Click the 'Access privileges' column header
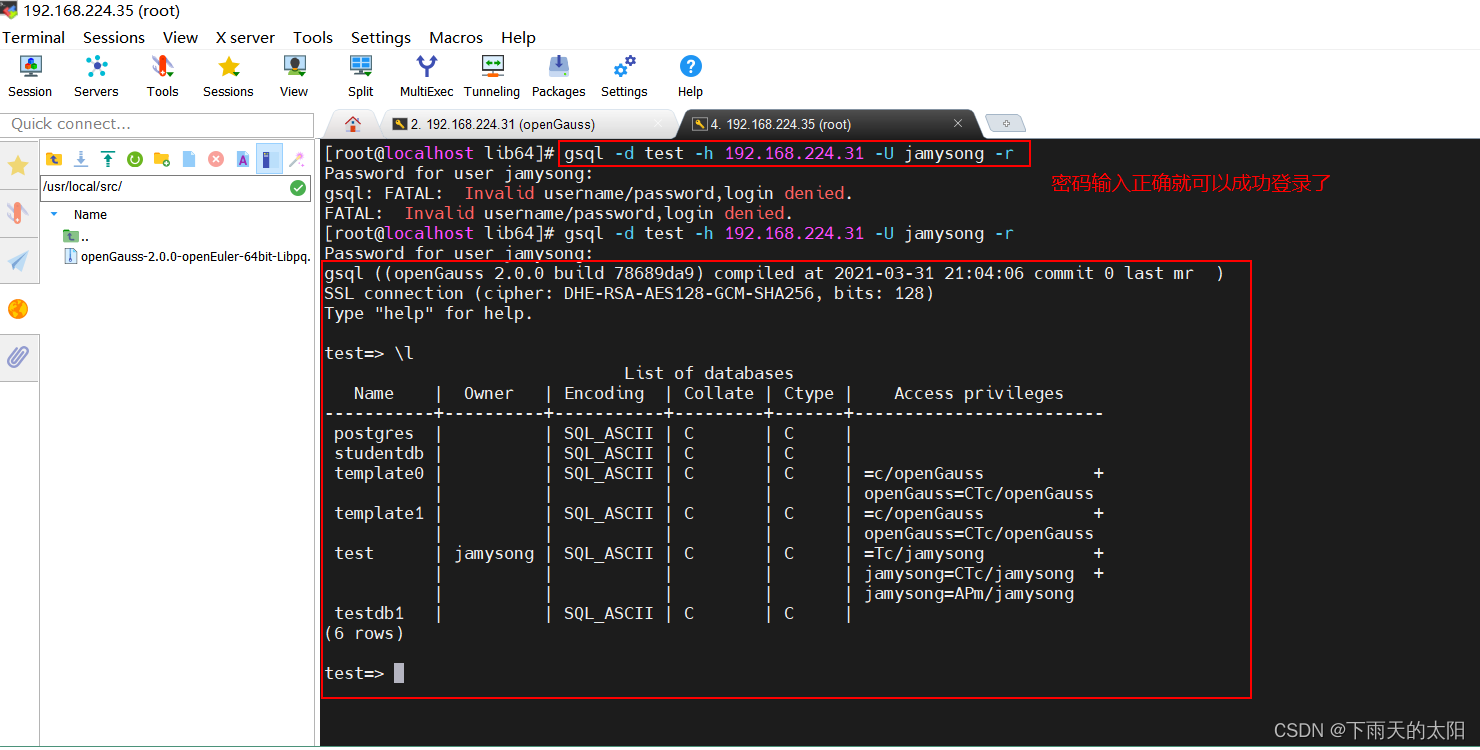This screenshot has height=750, width=1480. (979, 393)
